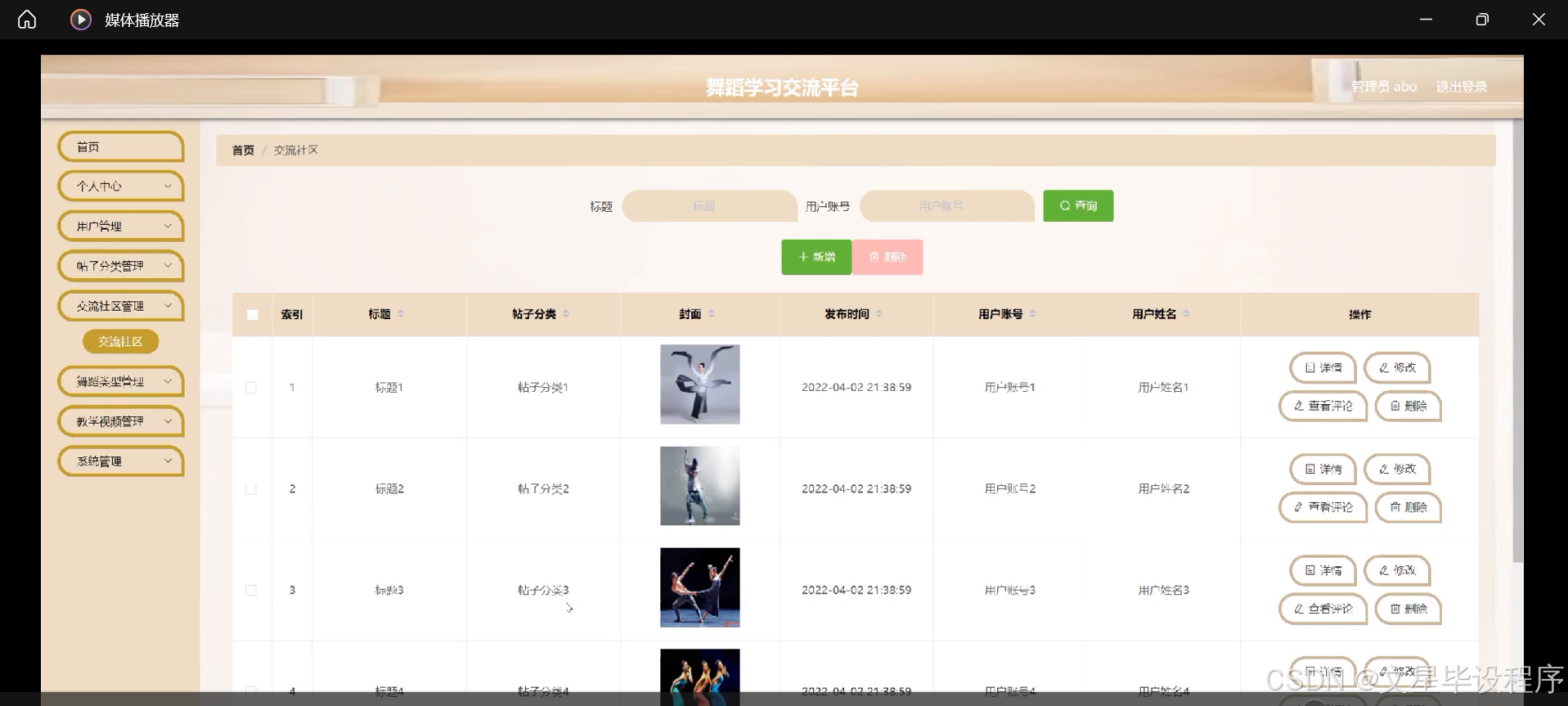Check the checkbox for row 3 标题3

251,591
